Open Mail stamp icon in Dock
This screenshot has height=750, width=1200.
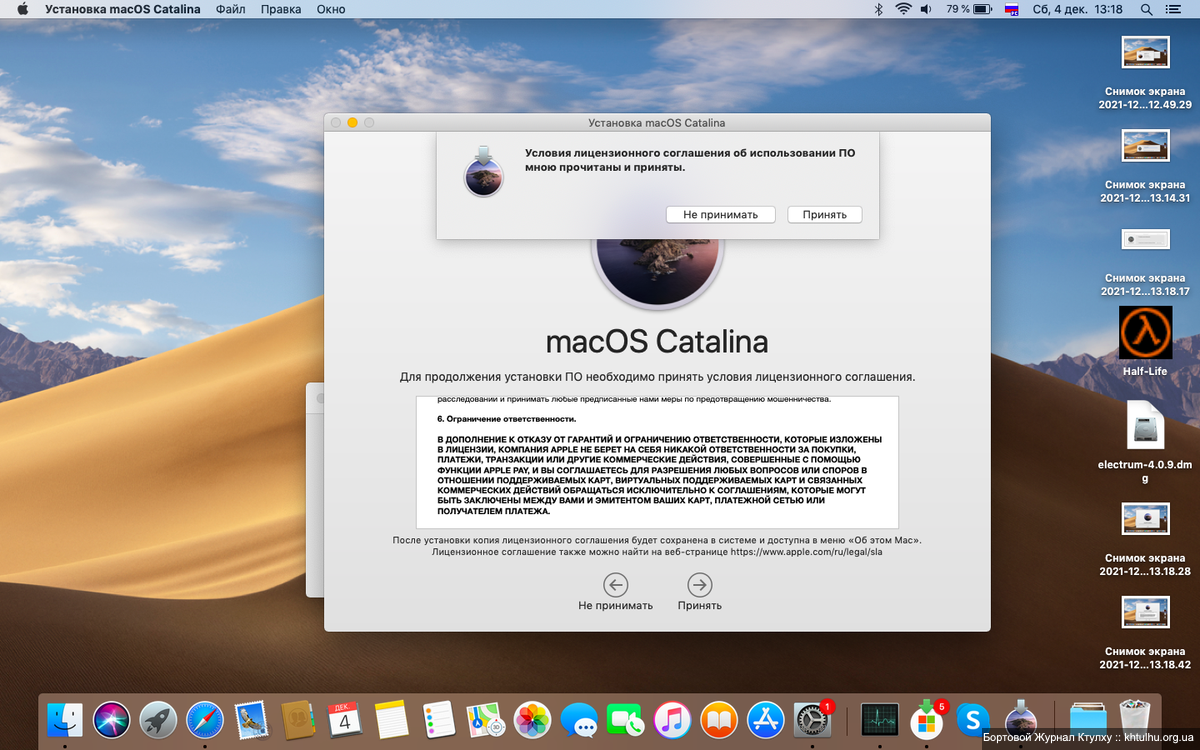pos(252,718)
